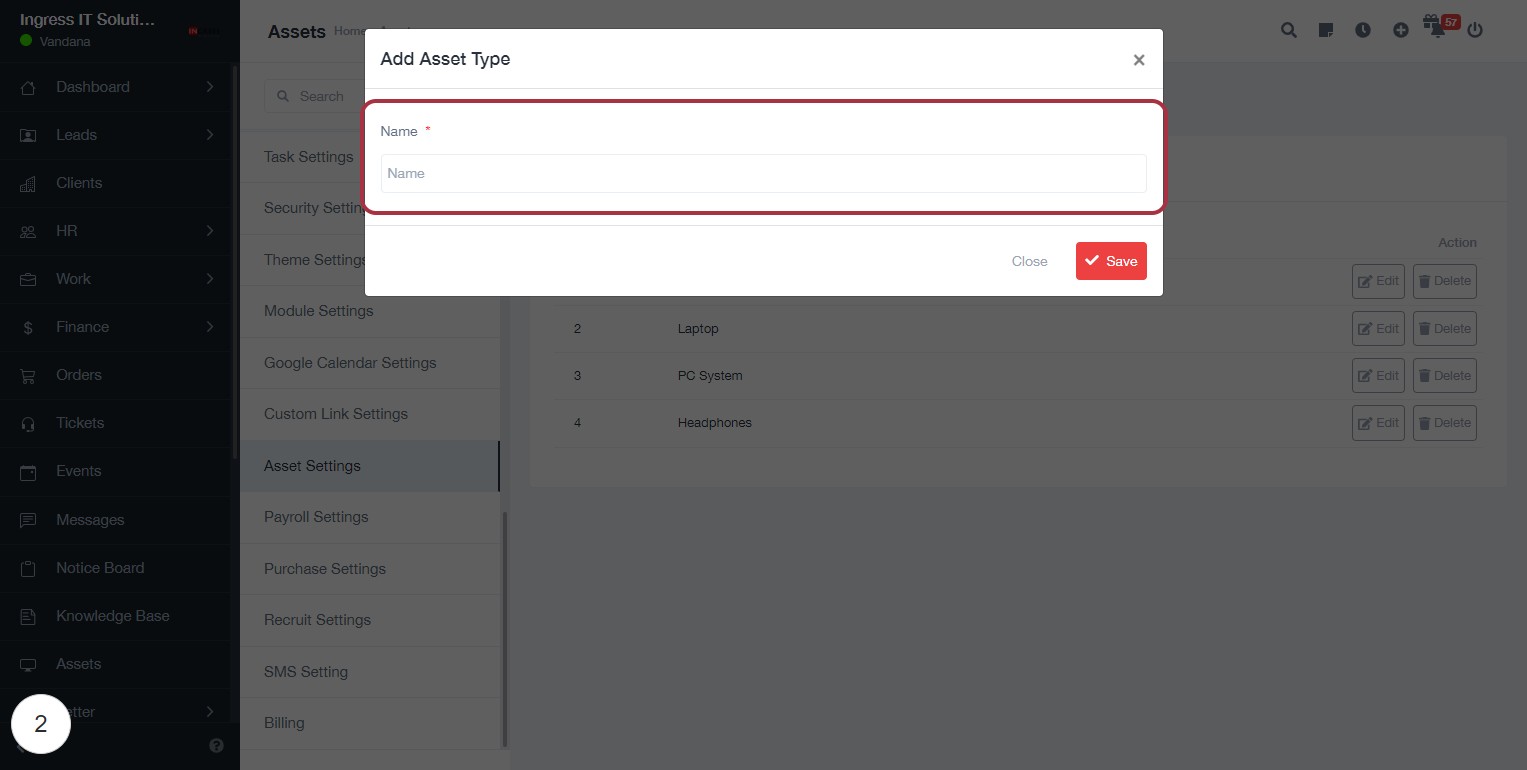1527x770 pixels.
Task: Click the red Save button
Action: (x=1111, y=261)
